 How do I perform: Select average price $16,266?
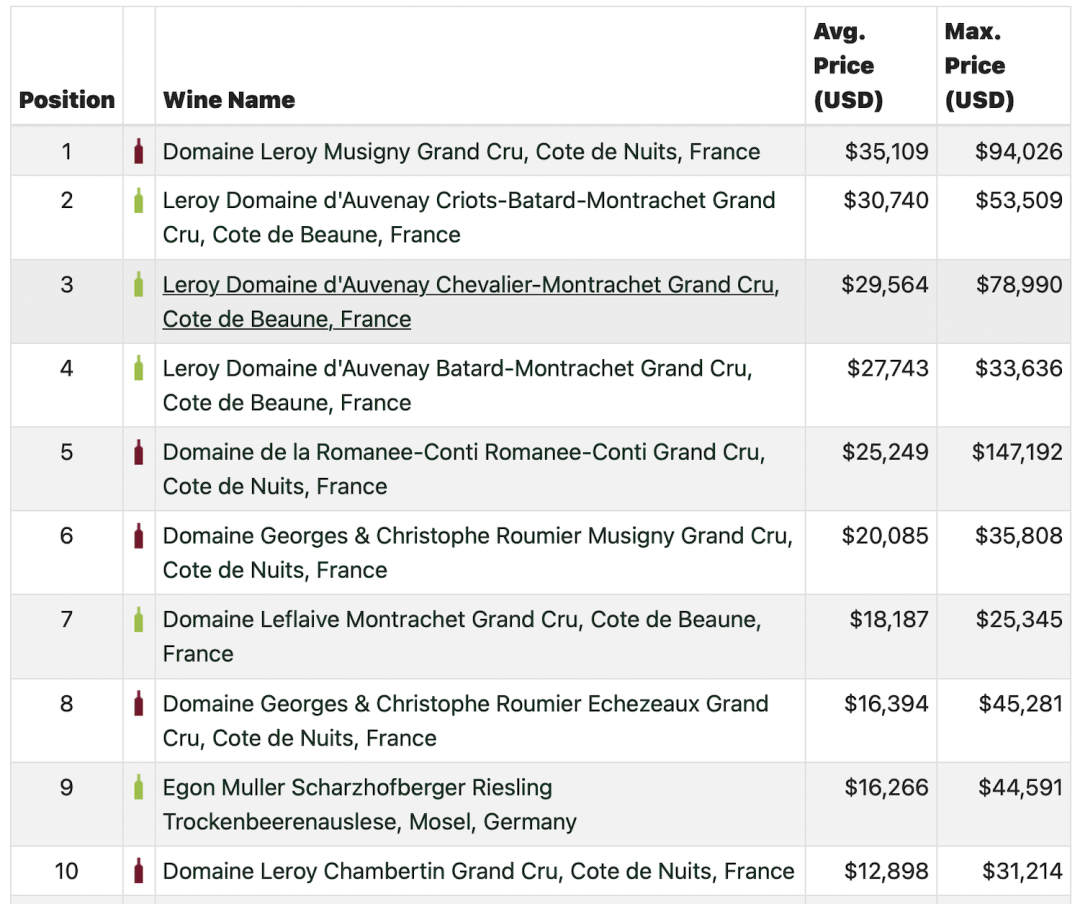click(x=886, y=788)
